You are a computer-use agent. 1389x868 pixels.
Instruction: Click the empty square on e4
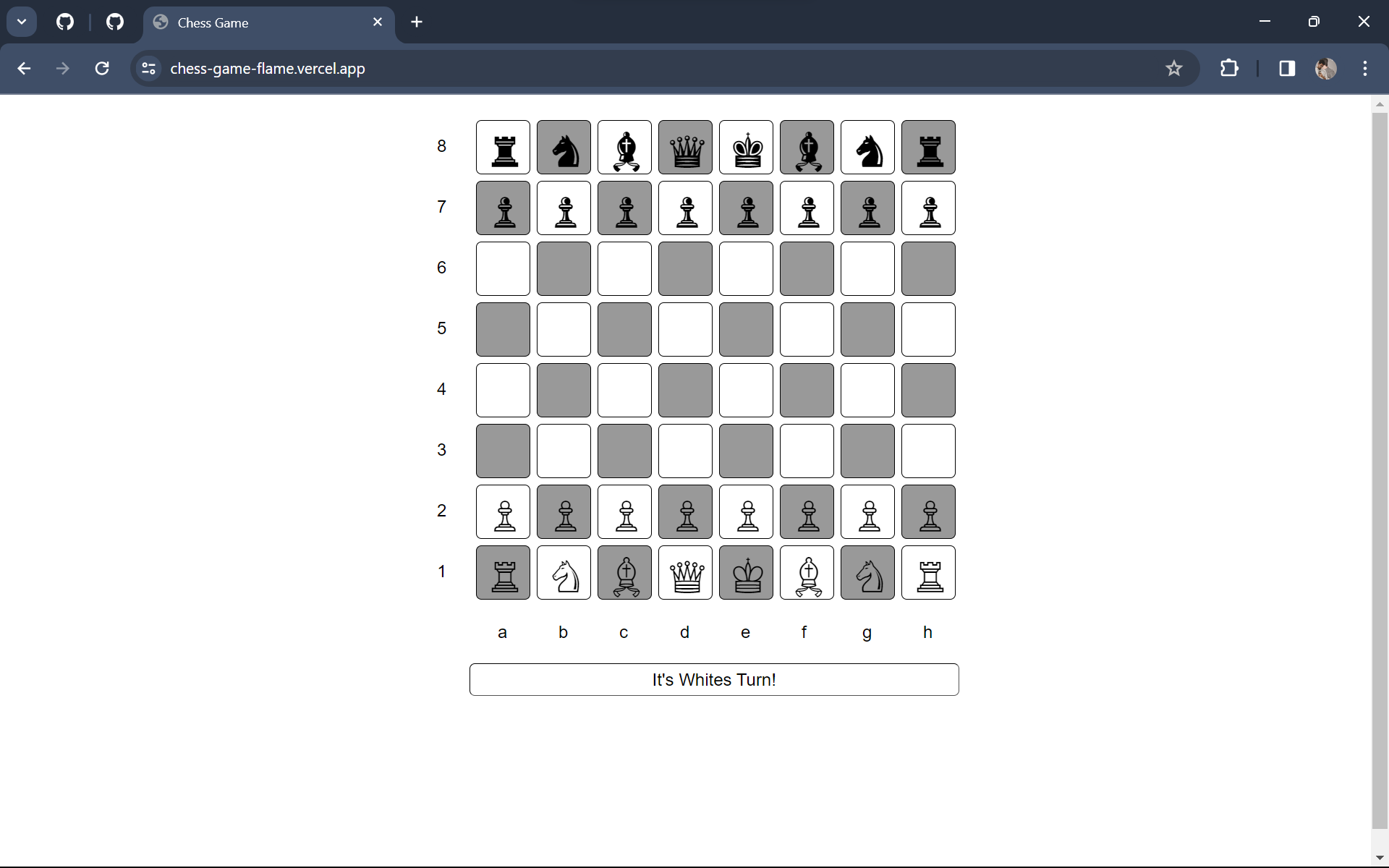pos(746,390)
